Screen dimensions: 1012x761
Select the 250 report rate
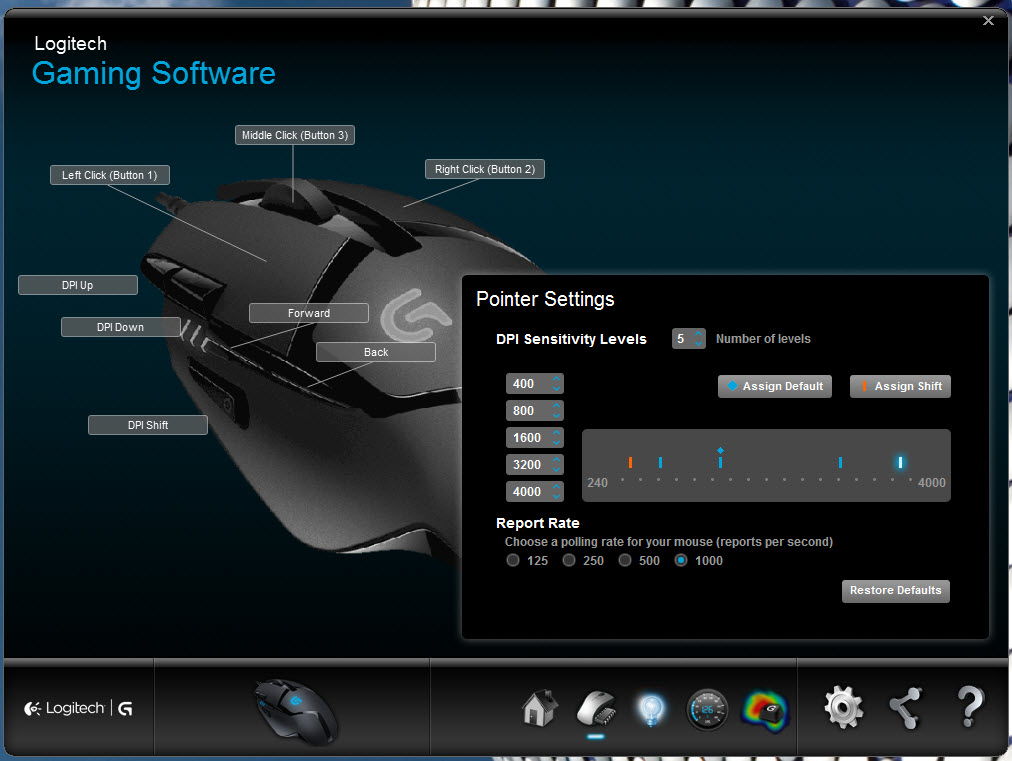pyautogui.click(x=569, y=560)
